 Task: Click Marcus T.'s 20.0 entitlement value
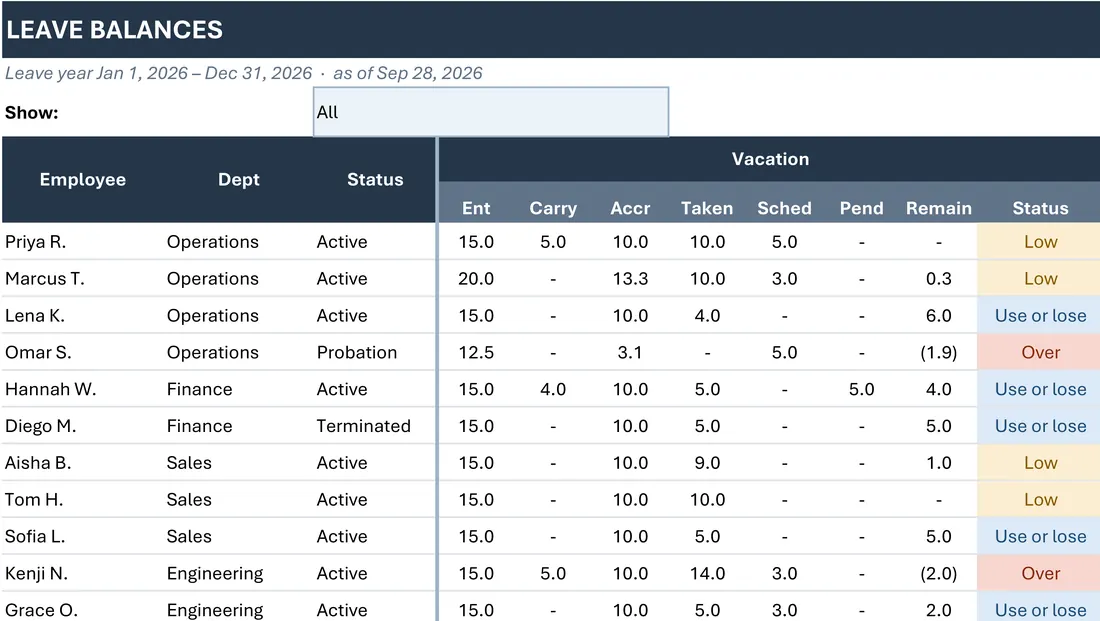(476, 279)
